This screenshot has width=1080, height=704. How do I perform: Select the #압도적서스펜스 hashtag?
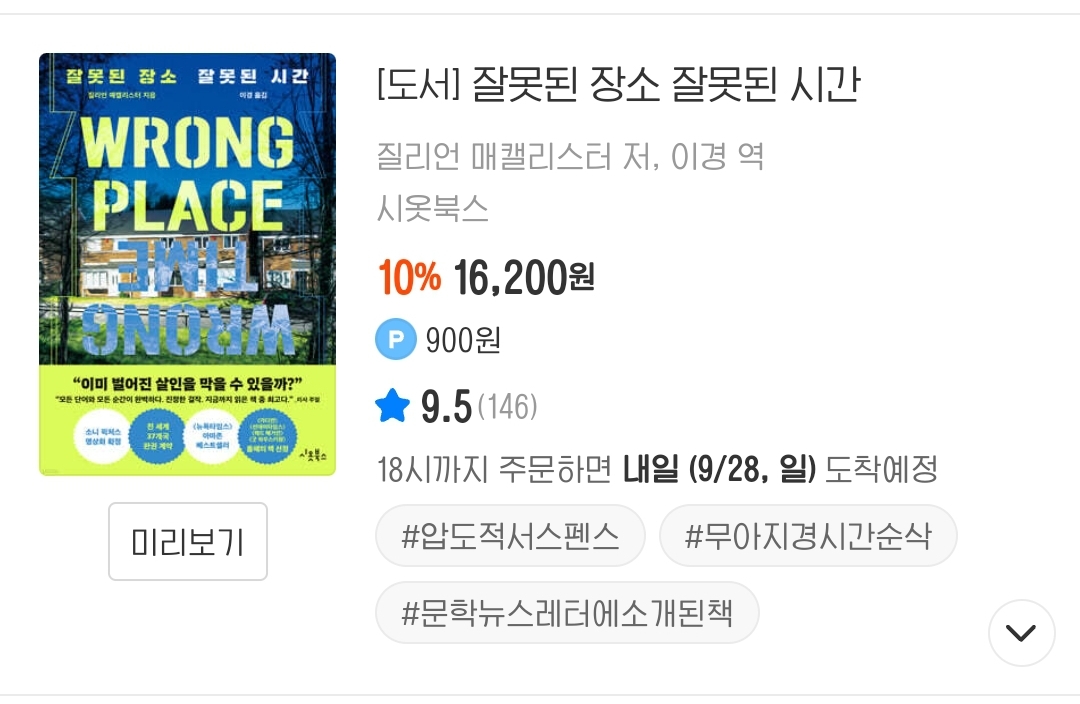point(510,537)
